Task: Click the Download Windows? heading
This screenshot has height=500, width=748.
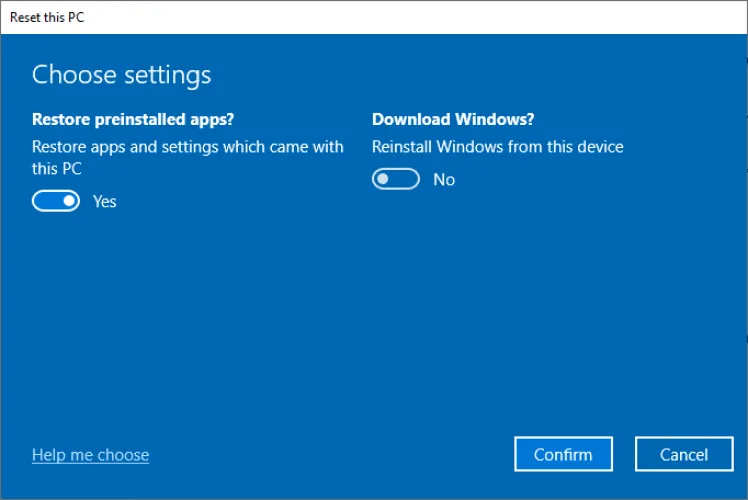Action: [x=453, y=119]
